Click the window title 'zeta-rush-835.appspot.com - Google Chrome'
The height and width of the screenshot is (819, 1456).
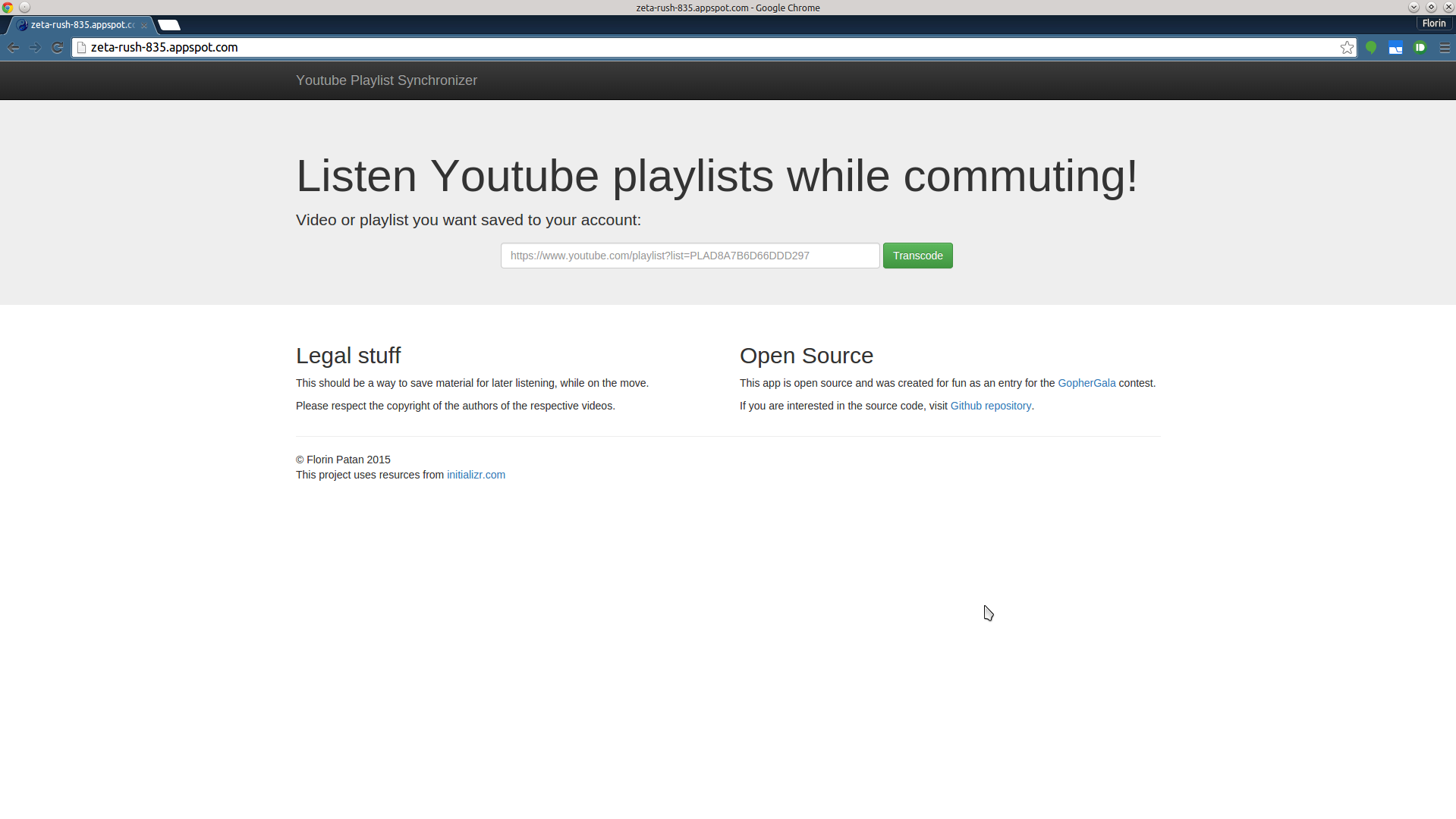coord(728,8)
